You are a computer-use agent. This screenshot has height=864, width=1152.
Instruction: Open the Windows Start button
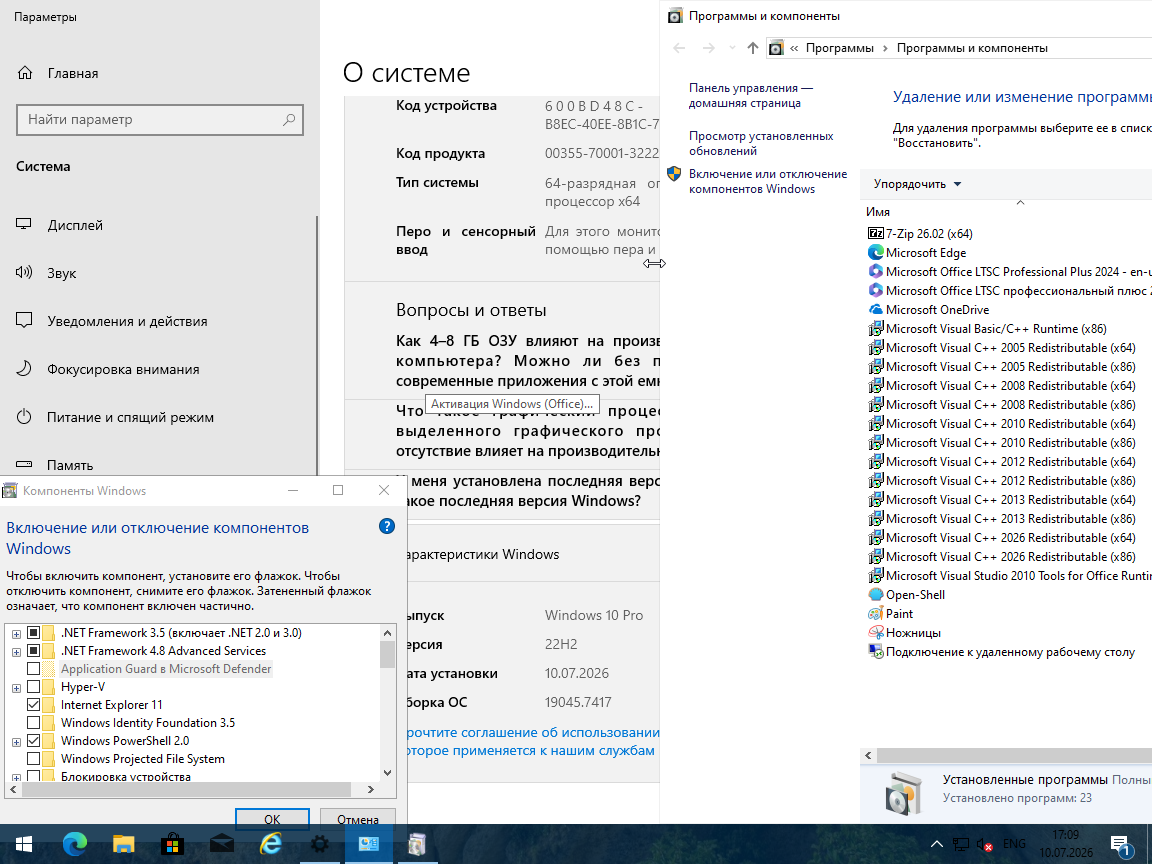point(24,844)
